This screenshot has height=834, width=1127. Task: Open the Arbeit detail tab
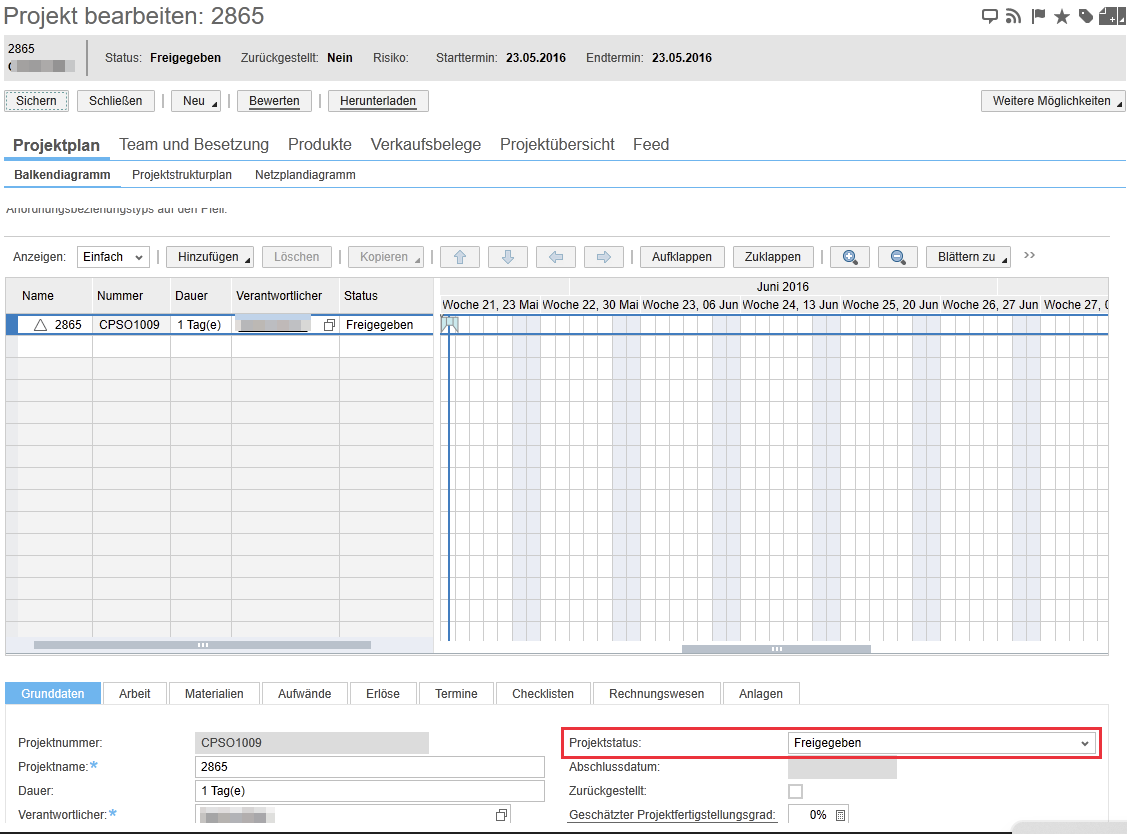coord(135,694)
